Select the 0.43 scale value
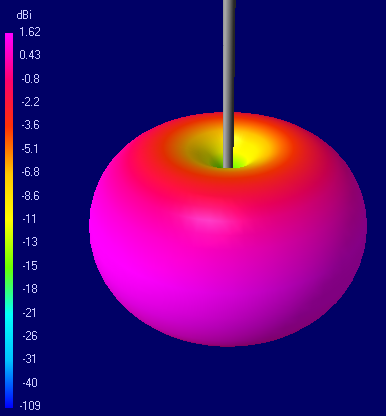Viewport: 386px width, 416px height. pos(30,55)
